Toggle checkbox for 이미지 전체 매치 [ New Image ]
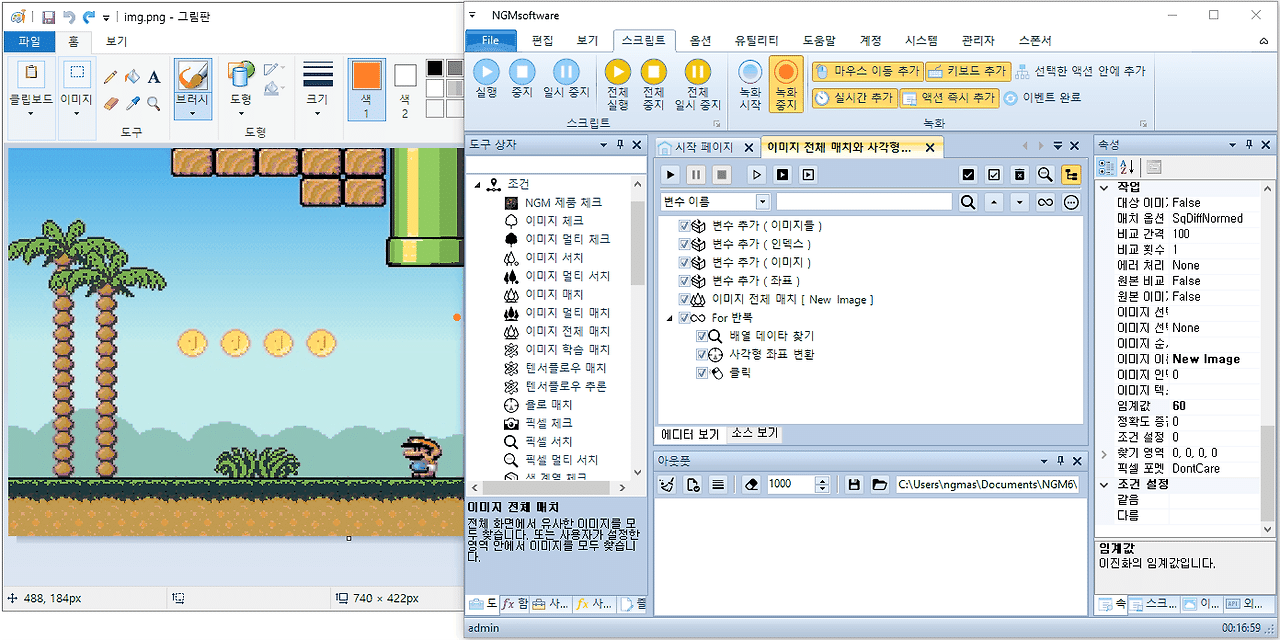The image size is (1280, 640). tap(684, 299)
